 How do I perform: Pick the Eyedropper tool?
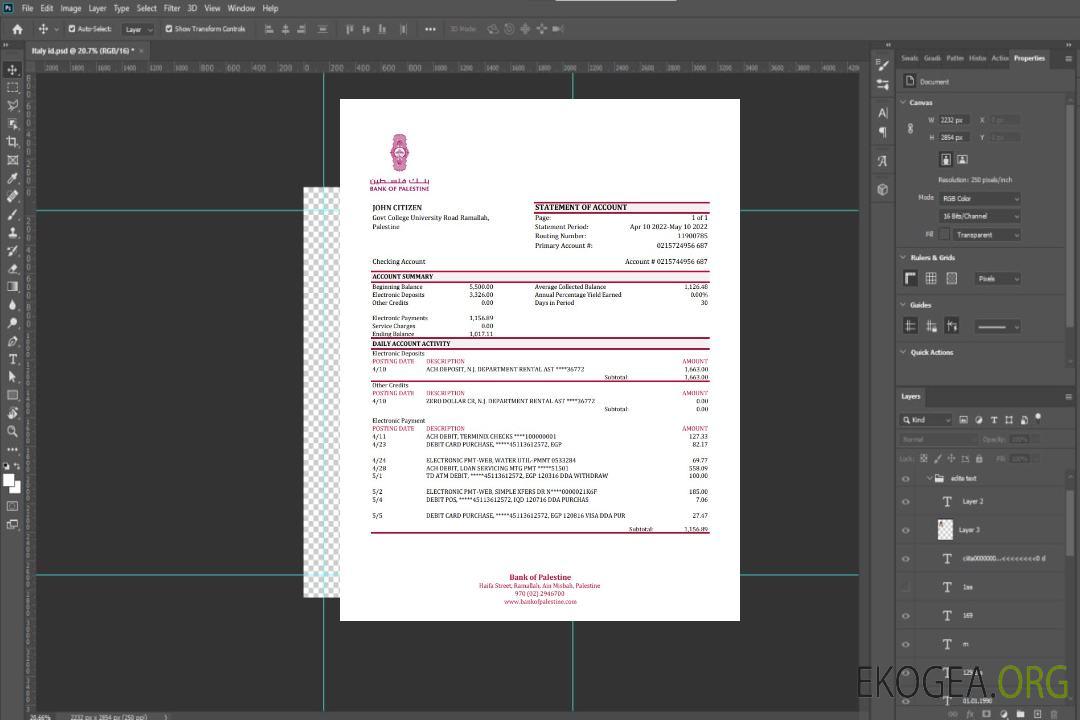(x=13, y=178)
